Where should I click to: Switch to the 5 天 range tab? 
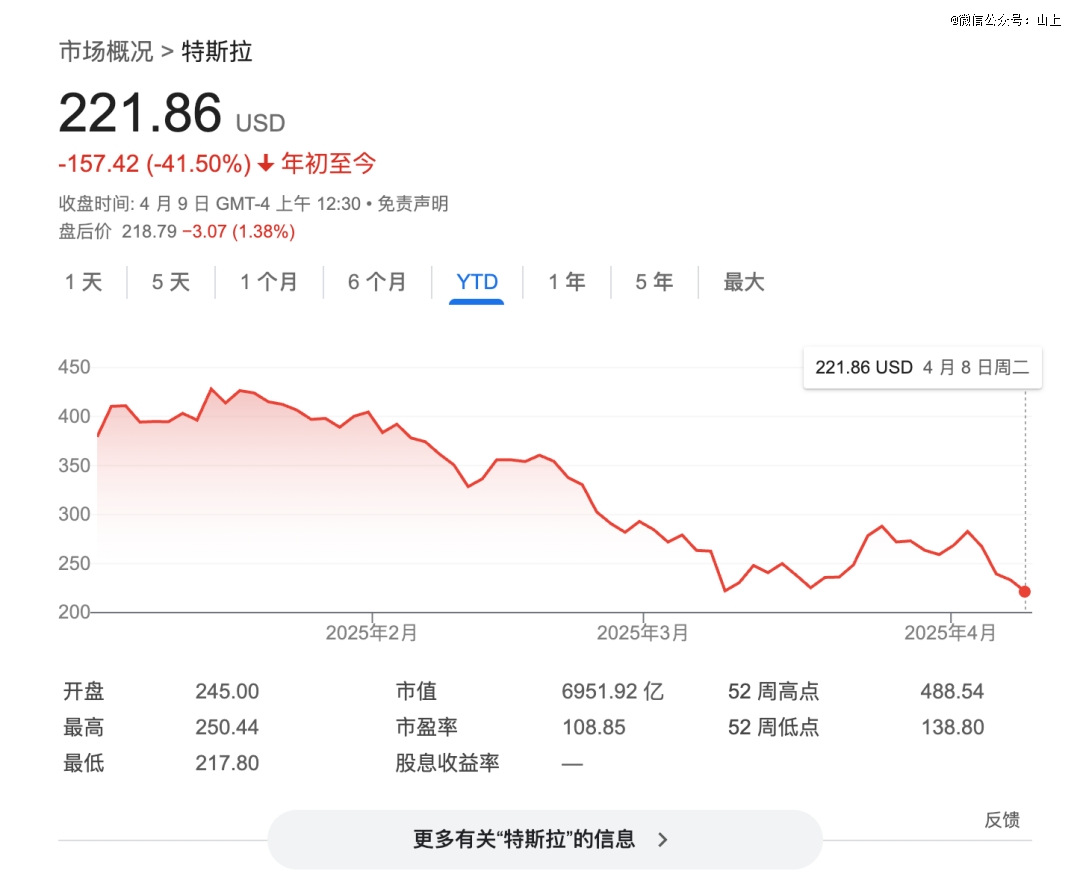171,282
